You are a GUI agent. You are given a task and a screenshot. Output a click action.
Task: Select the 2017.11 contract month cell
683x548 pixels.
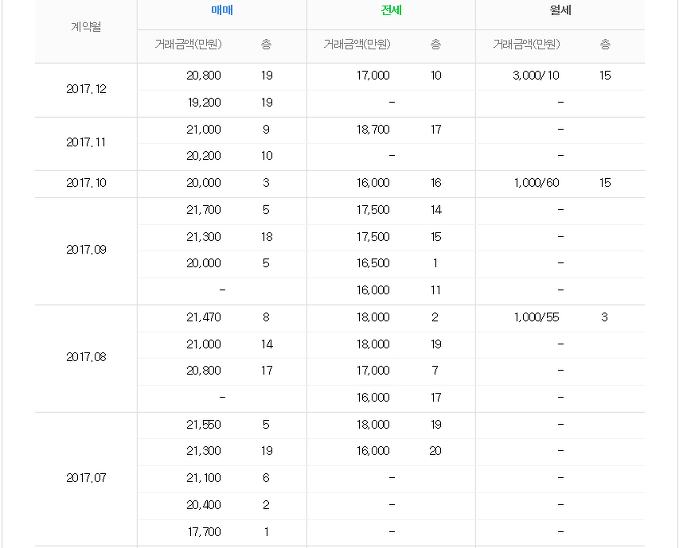click(x=86, y=142)
